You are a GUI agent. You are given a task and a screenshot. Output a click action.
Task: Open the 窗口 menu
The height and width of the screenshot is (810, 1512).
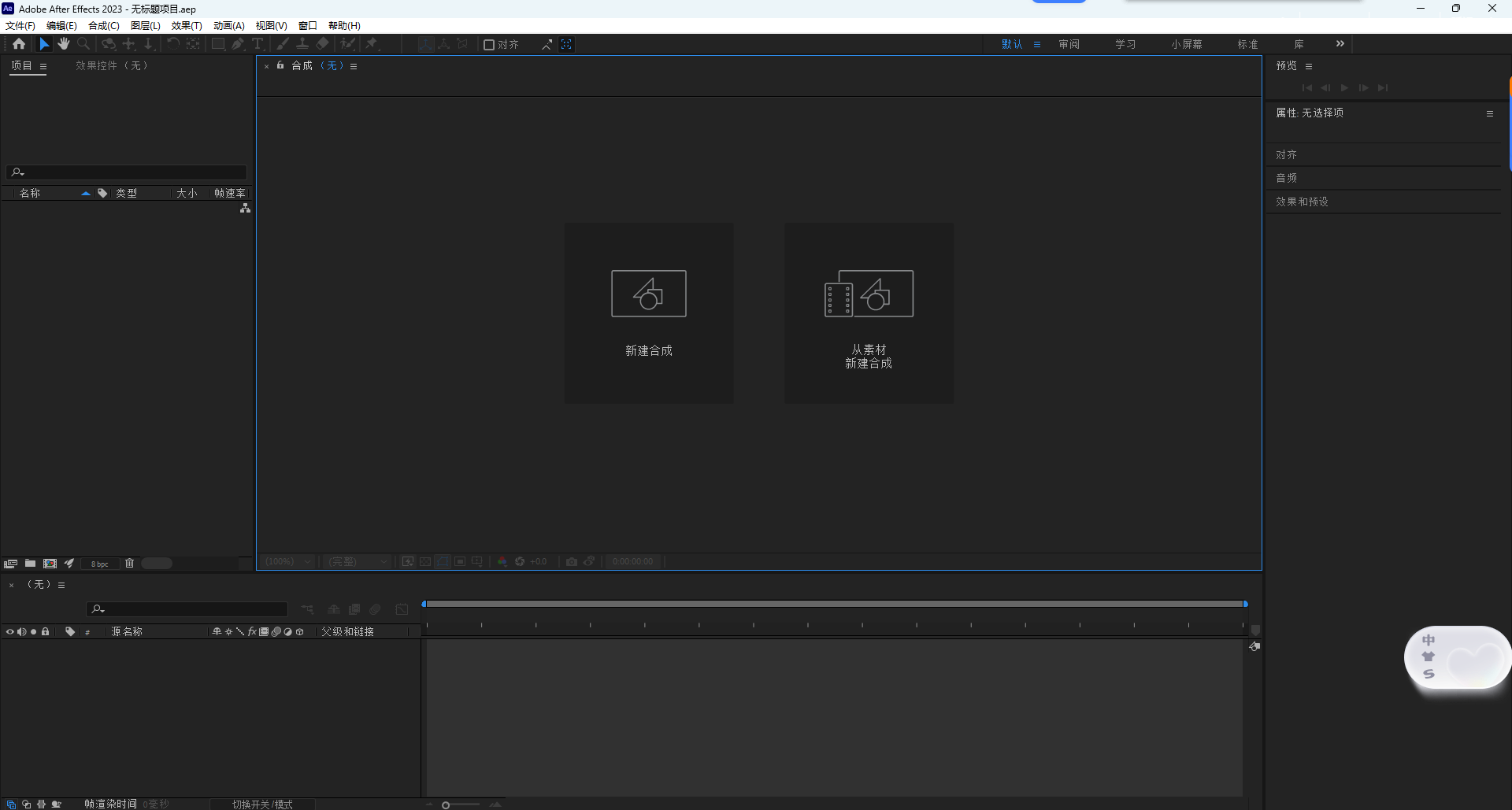[307, 25]
